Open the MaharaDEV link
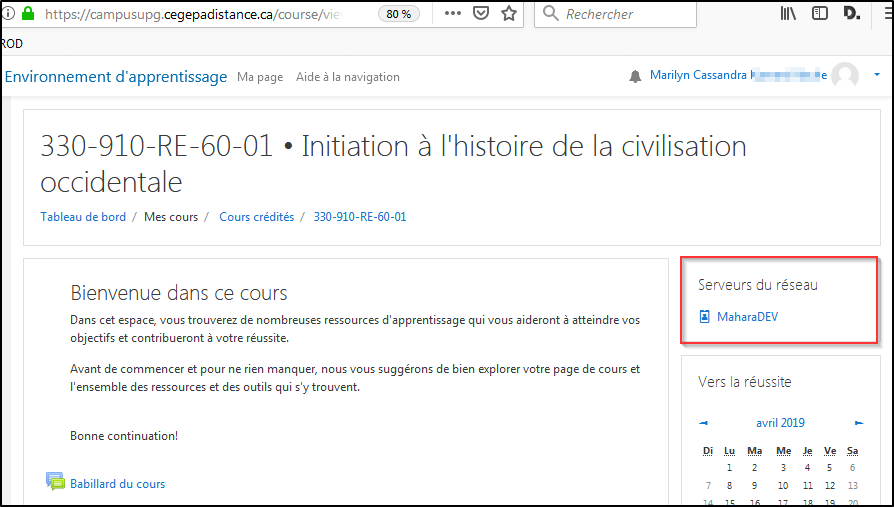This screenshot has height=507, width=894. click(747, 317)
